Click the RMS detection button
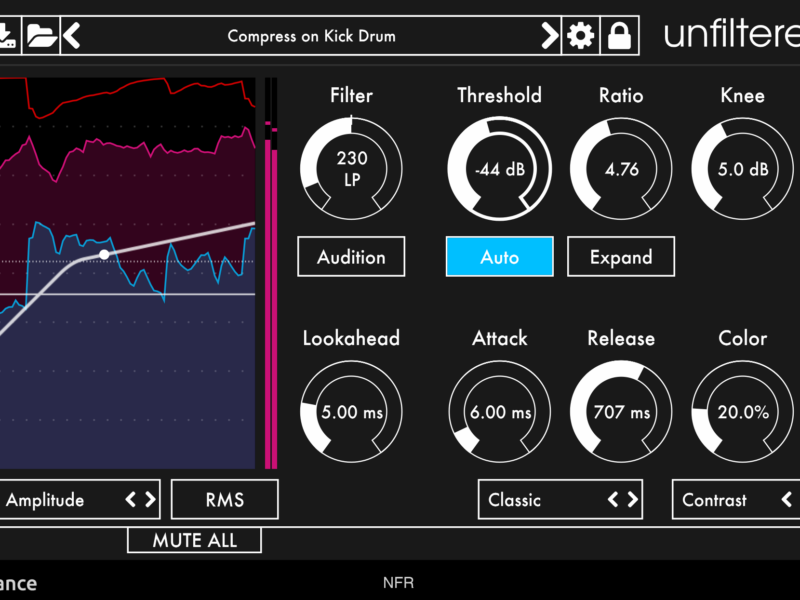 tap(225, 500)
